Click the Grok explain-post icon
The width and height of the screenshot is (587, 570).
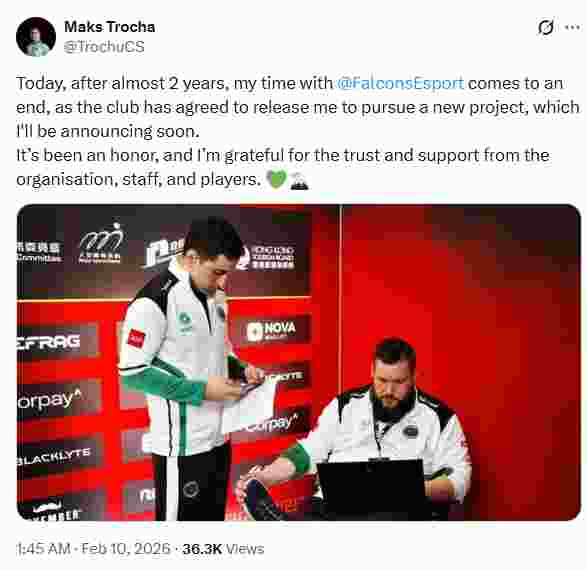point(545,27)
